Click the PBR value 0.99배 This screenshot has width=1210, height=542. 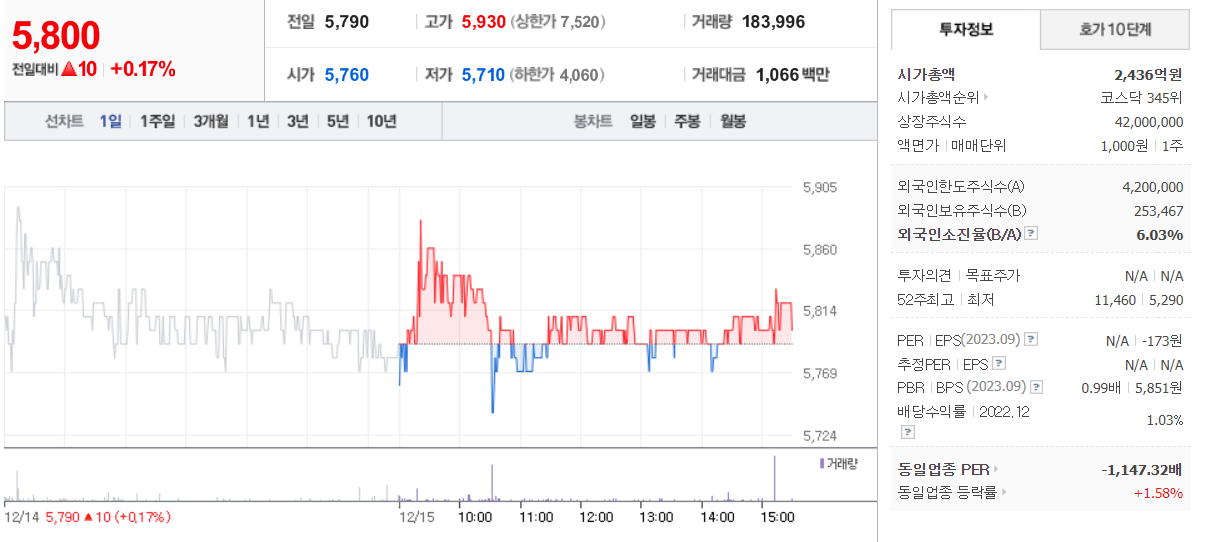[x=1101, y=387]
